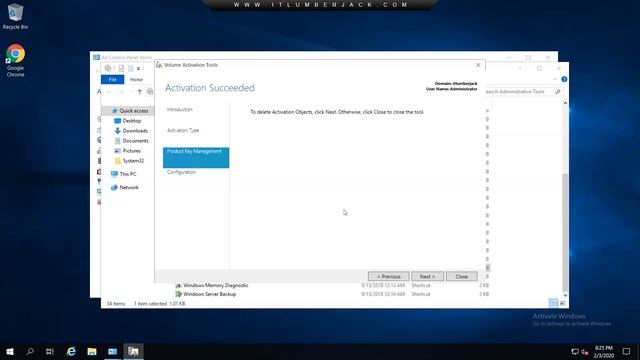
Task: Click the This PC computer icon
Action: coord(114,174)
